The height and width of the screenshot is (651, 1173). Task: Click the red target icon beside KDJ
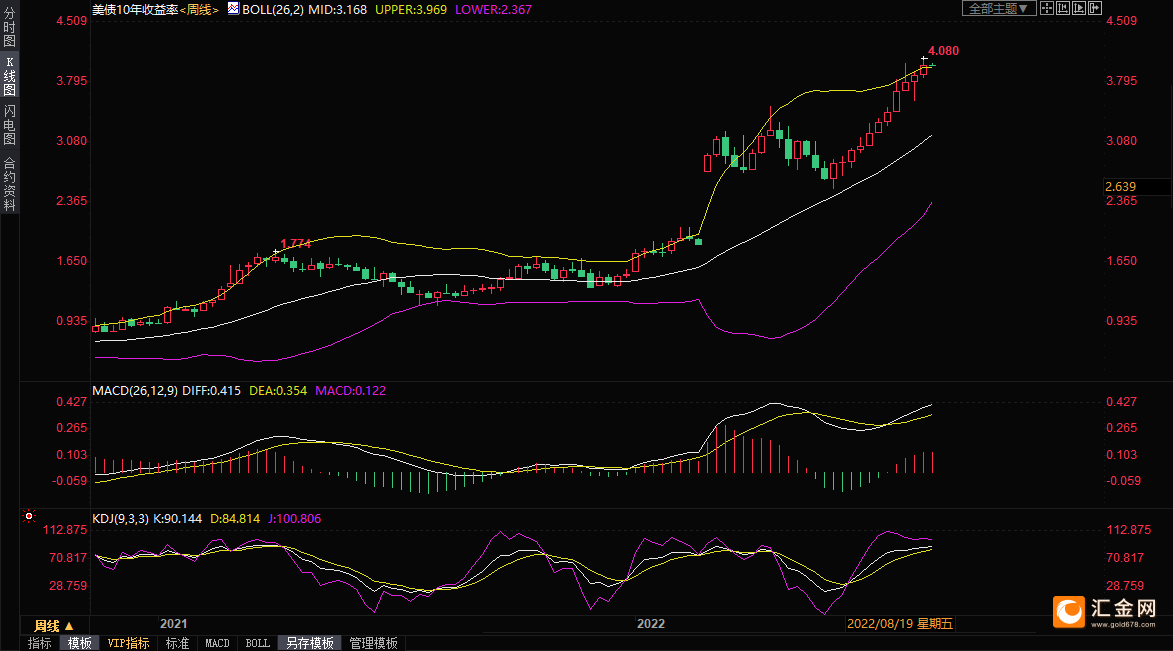28,516
